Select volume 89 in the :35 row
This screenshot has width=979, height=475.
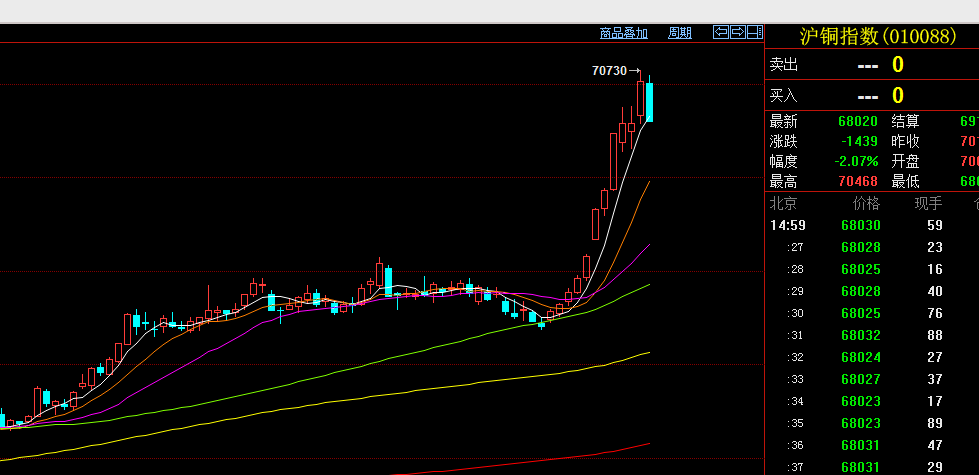click(935, 423)
